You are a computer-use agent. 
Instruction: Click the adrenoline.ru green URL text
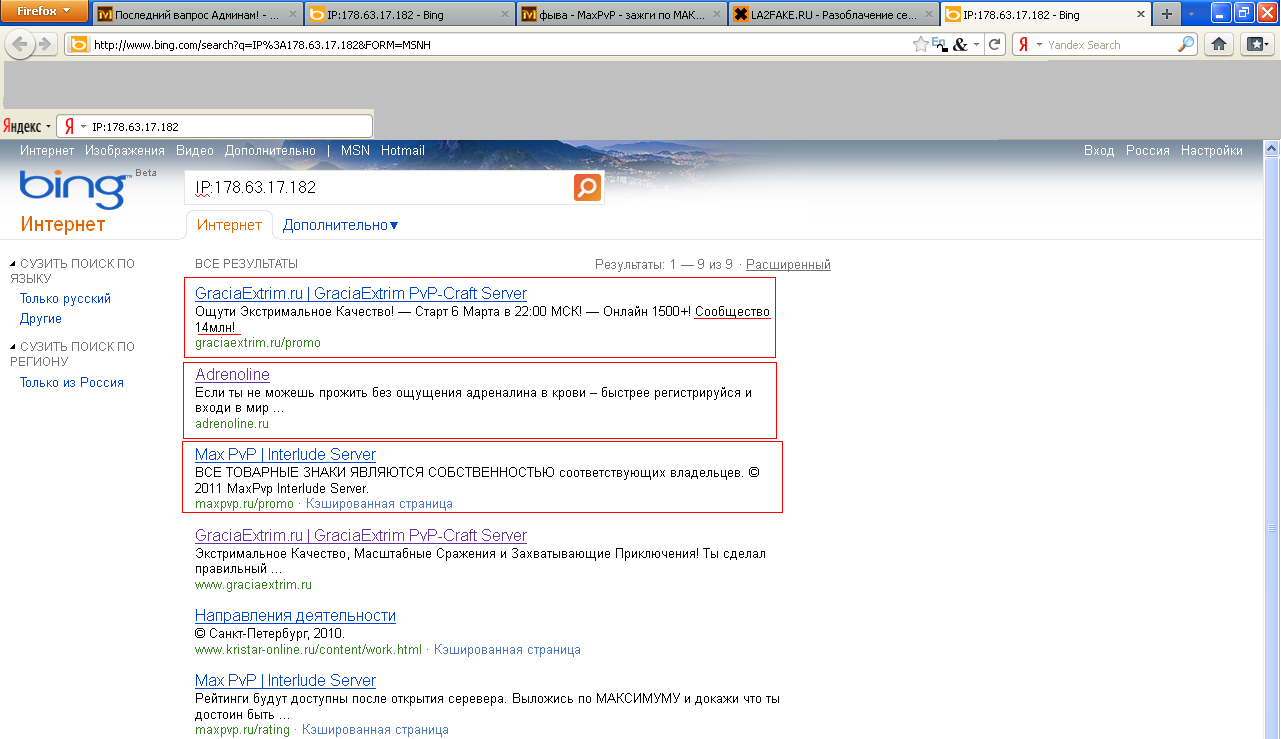click(232, 424)
